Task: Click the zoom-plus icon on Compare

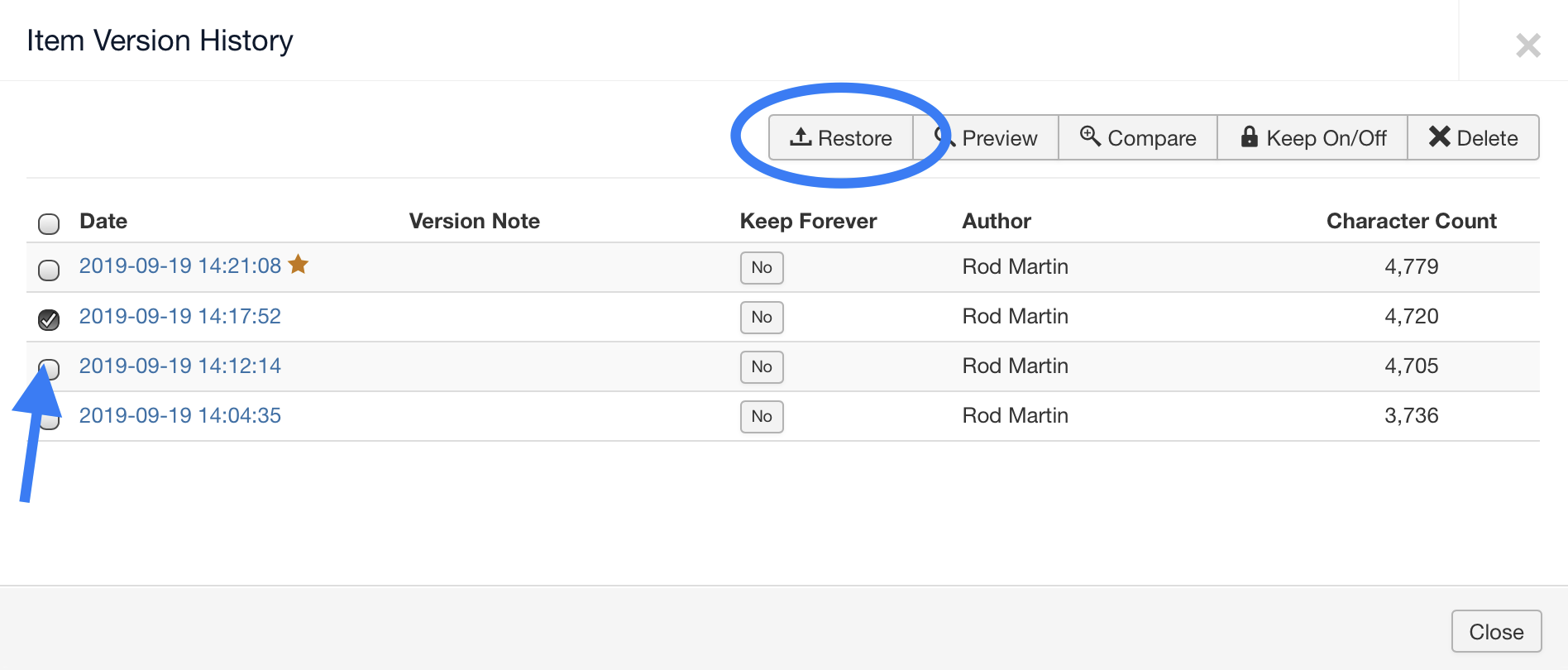Action: 1089,136
